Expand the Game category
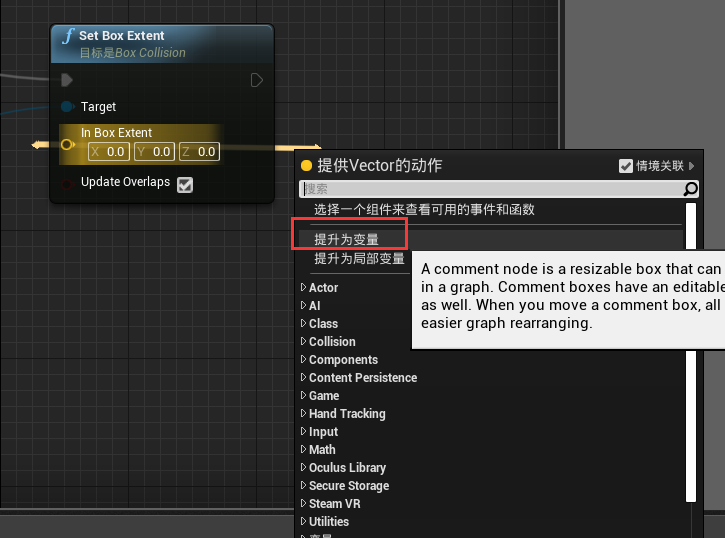Viewport: 725px width, 538px height. pos(303,396)
